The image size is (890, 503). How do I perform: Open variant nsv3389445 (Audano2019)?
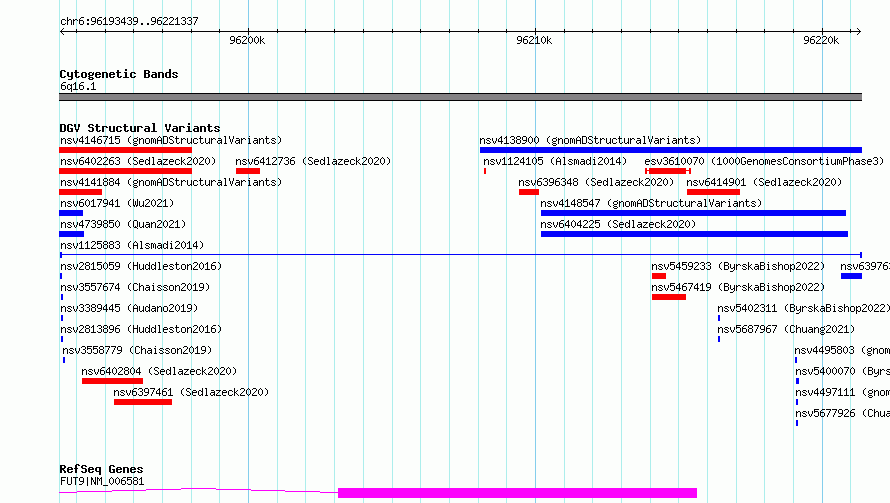[x=129, y=308]
